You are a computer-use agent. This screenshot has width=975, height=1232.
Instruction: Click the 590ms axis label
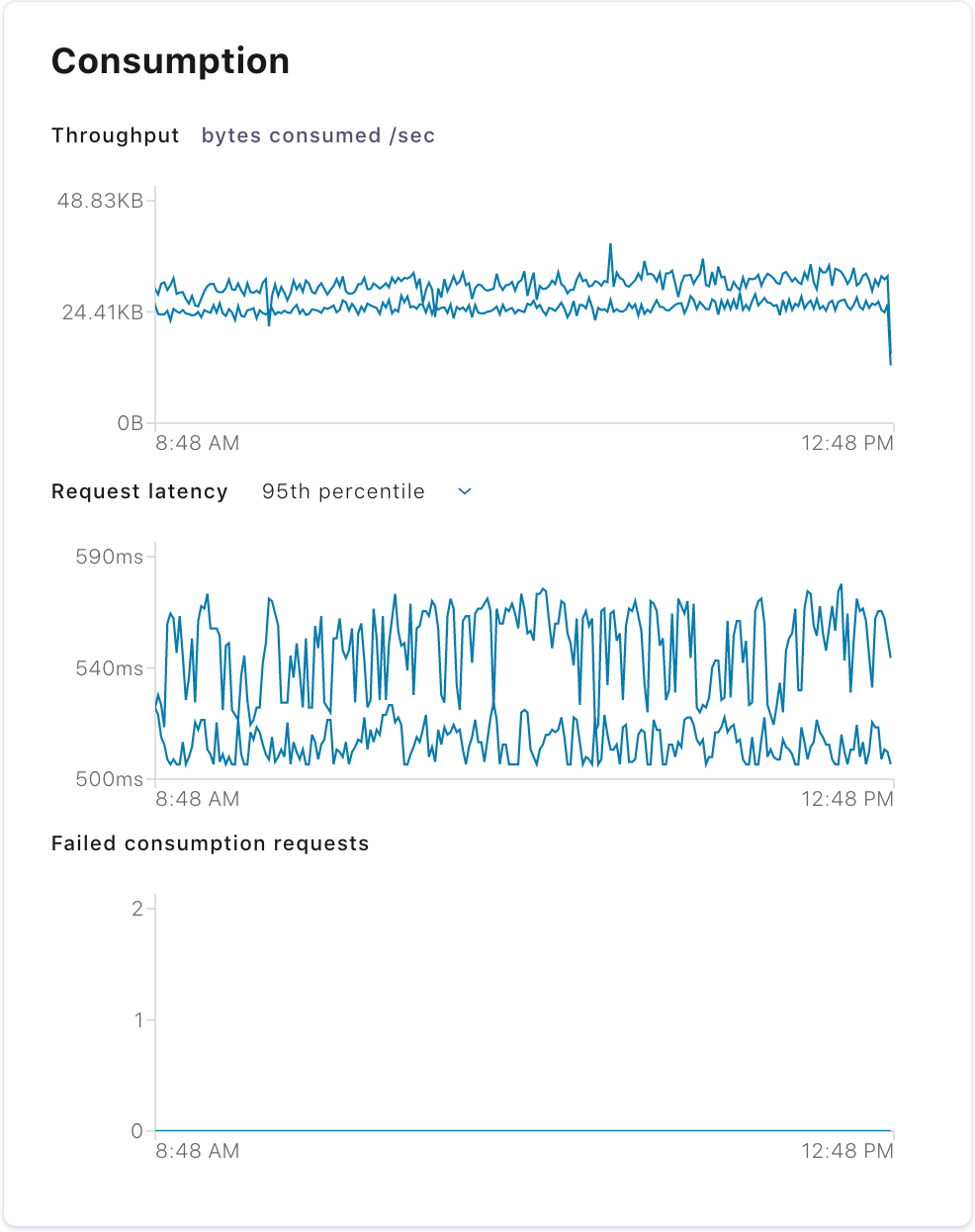[x=109, y=557]
